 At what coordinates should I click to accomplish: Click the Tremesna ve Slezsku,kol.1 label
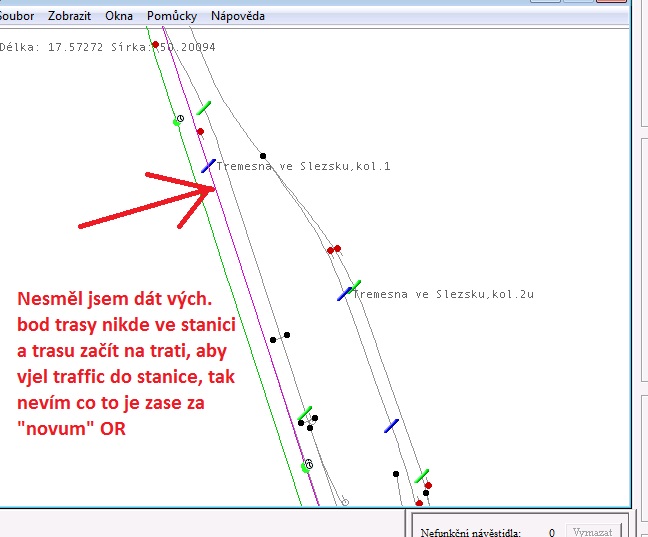(303, 166)
